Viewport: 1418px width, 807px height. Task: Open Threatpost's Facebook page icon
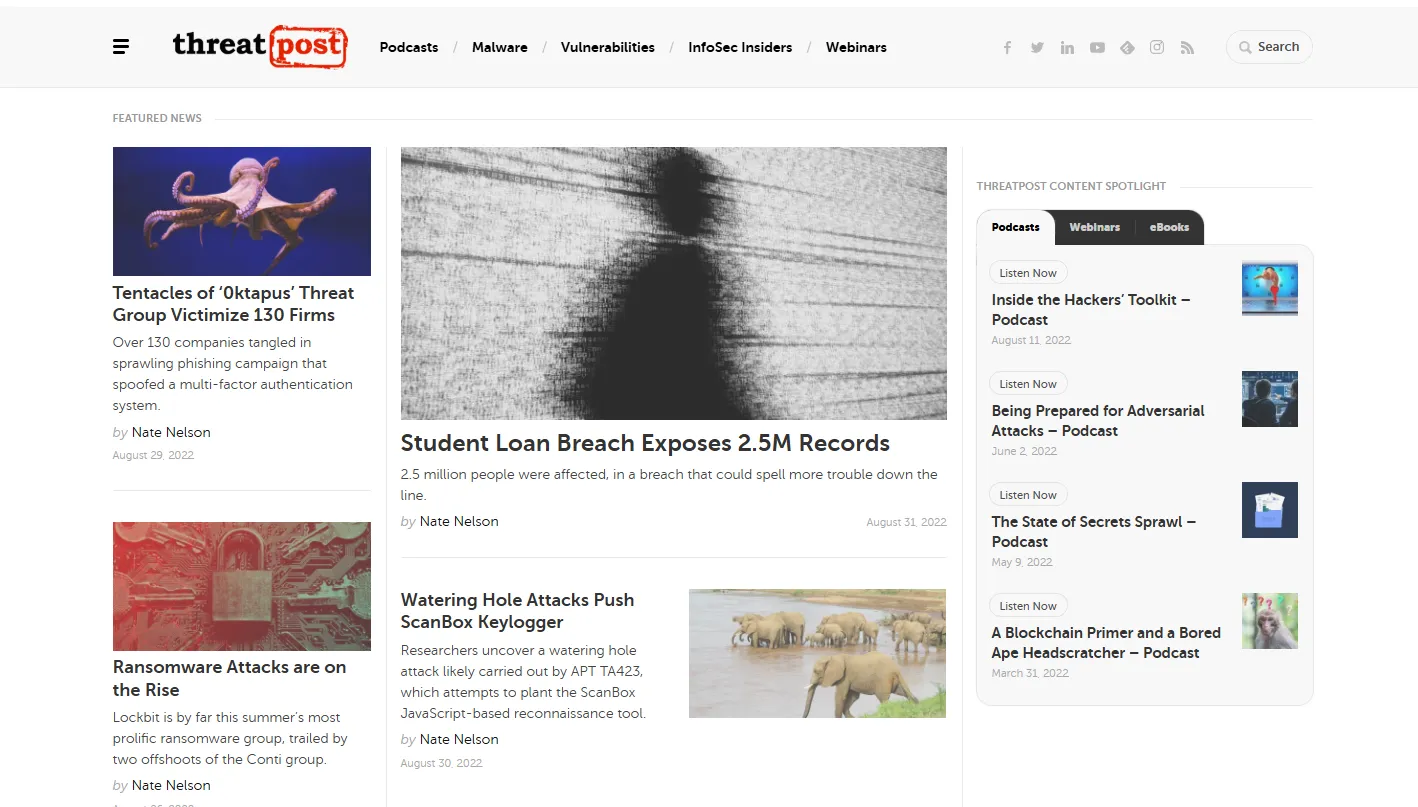coord(1007,47)
